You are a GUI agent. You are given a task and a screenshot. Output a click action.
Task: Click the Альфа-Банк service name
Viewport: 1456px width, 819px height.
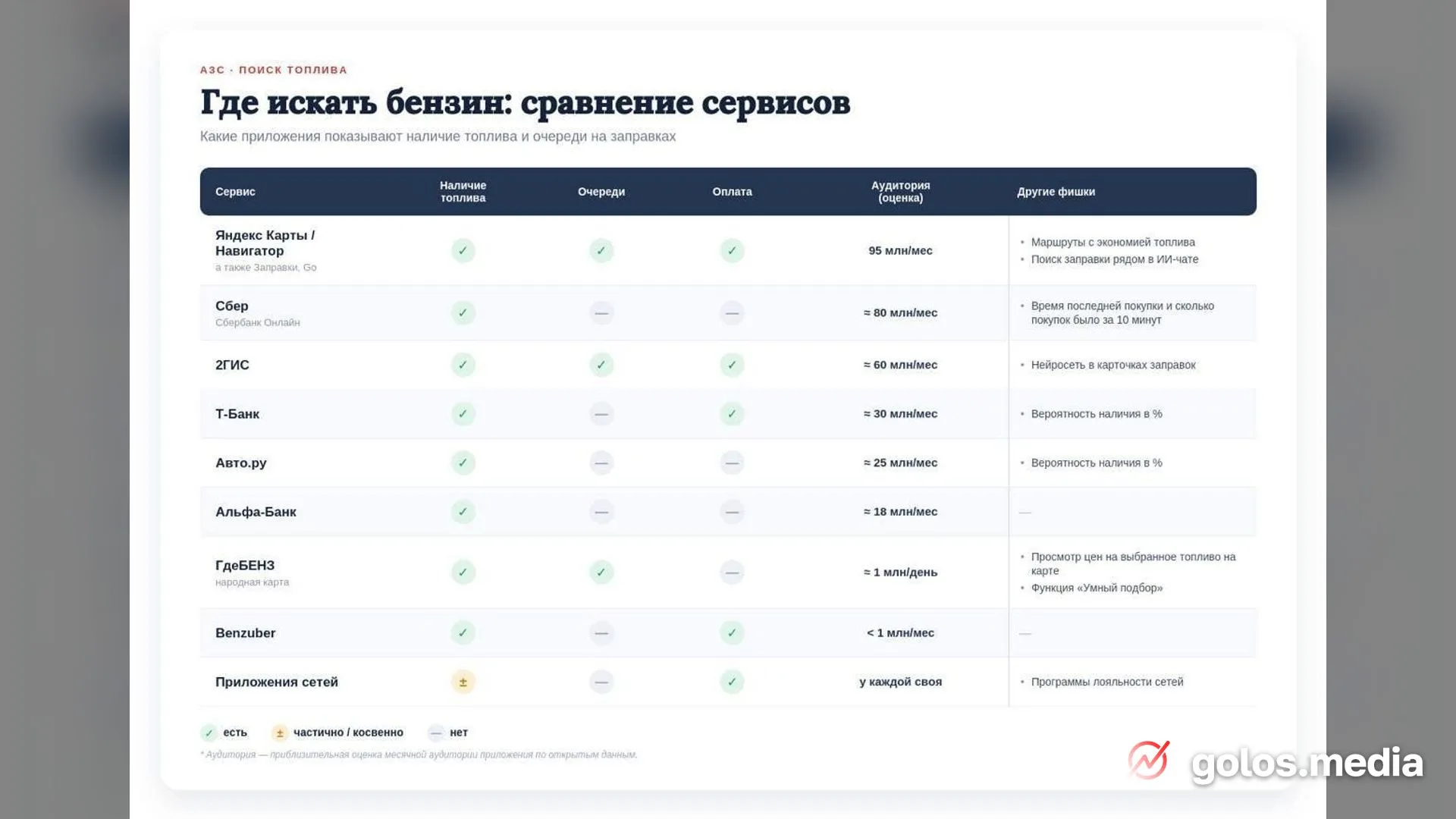[x=256, y=512]
